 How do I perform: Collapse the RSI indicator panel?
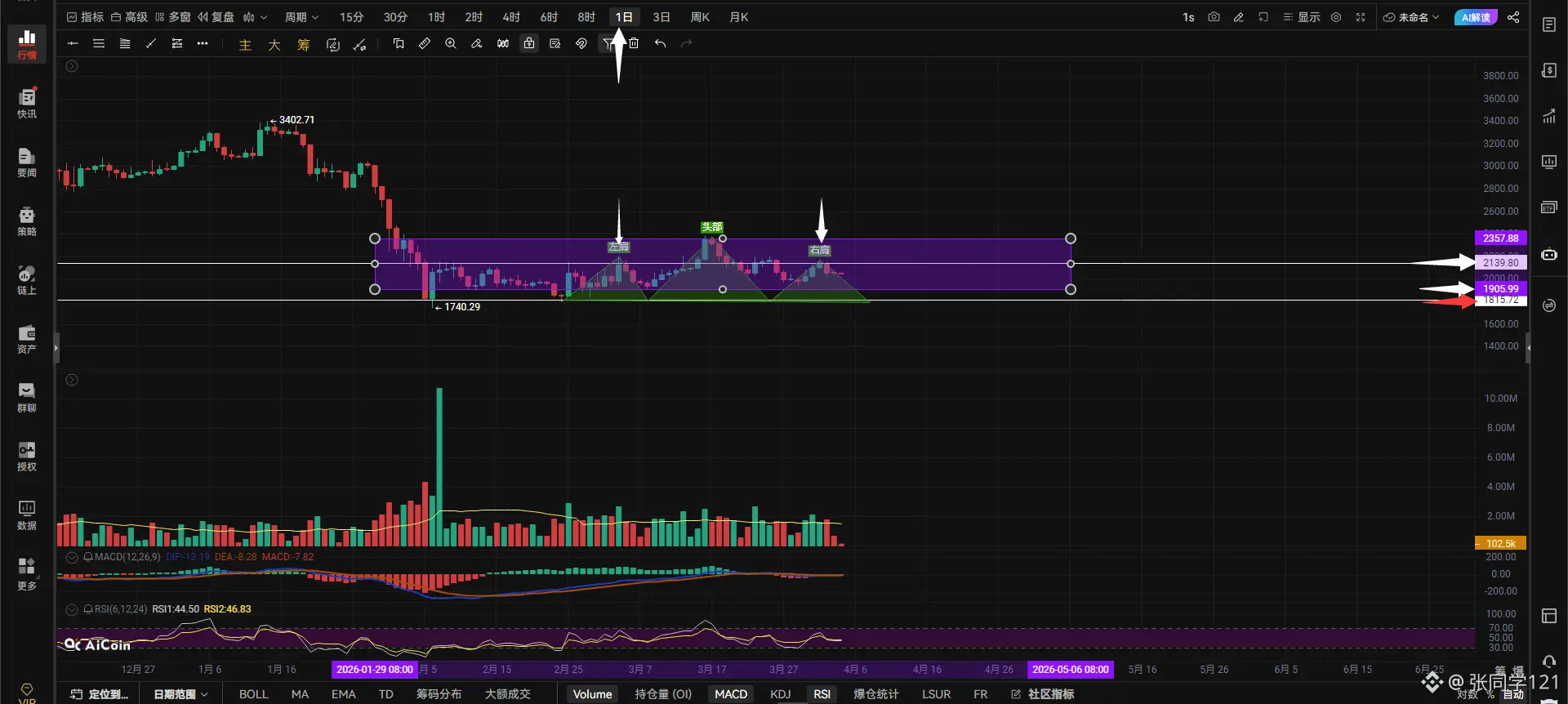(x=72, y=609)
